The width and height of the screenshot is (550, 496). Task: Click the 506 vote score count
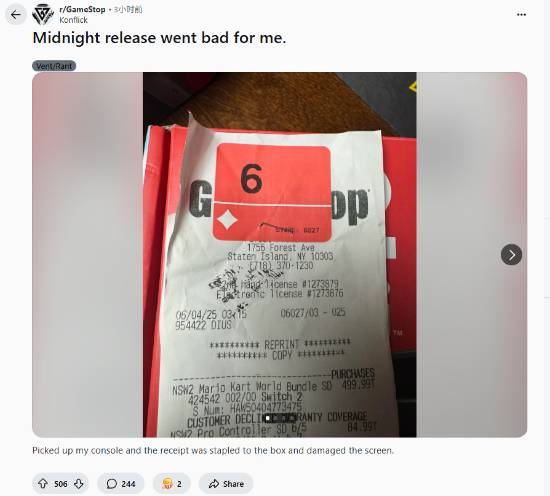[61, 484]
